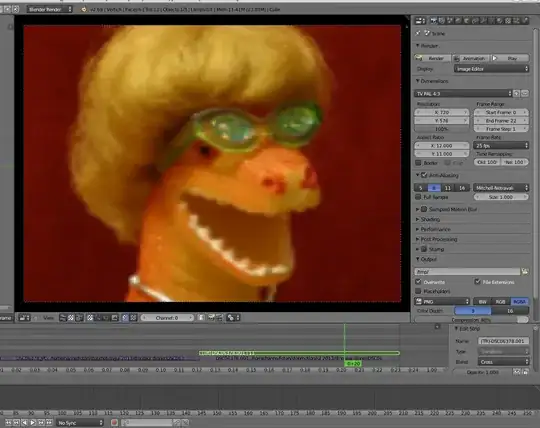Toggle the Overwrite checkbox
Screen dimensions: 540x428
click(418, 282)
